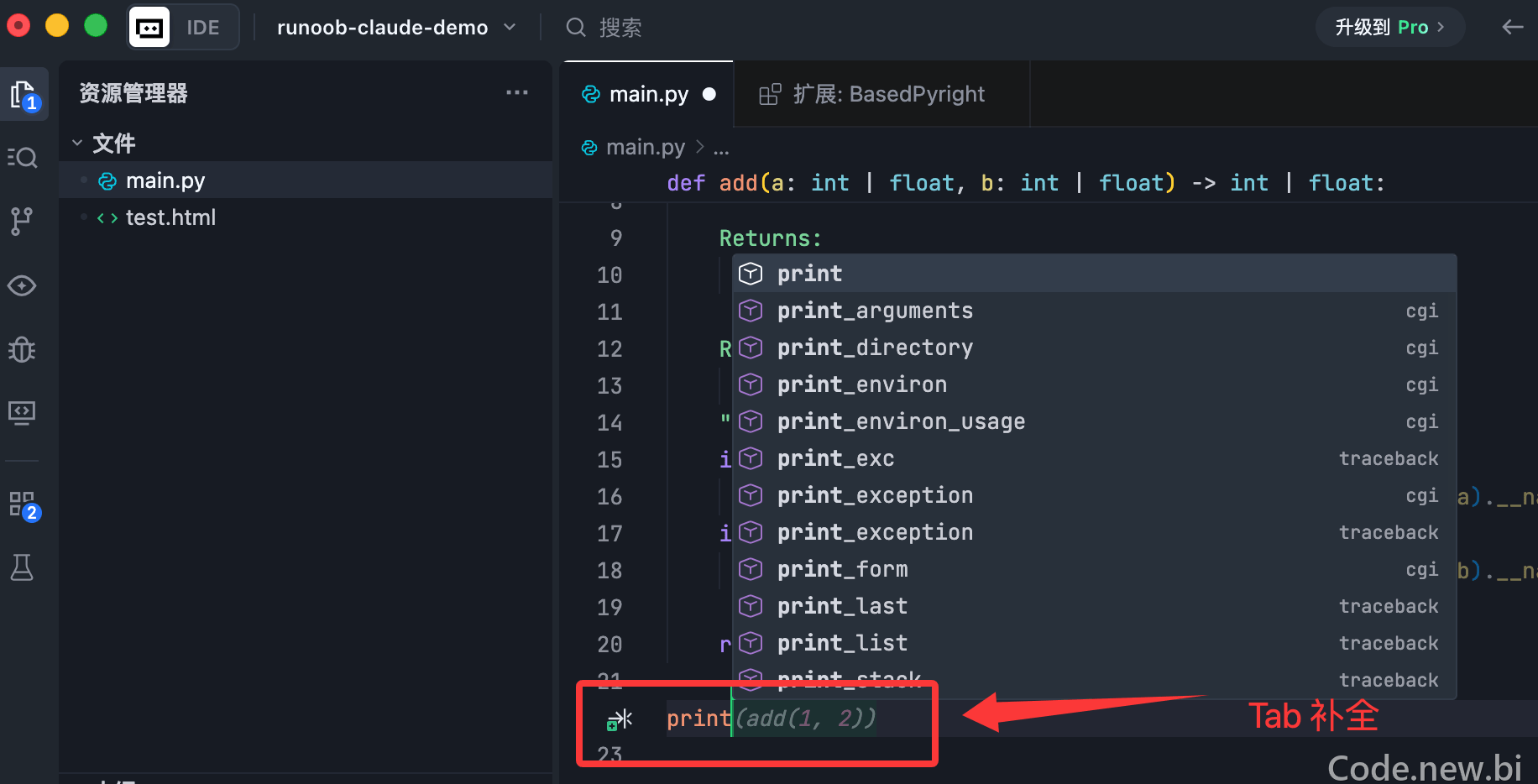This screenshot has height=784, width=1538.
Task: Open the Explorer files icon in activity bar
Action: [x=24, y=95]
